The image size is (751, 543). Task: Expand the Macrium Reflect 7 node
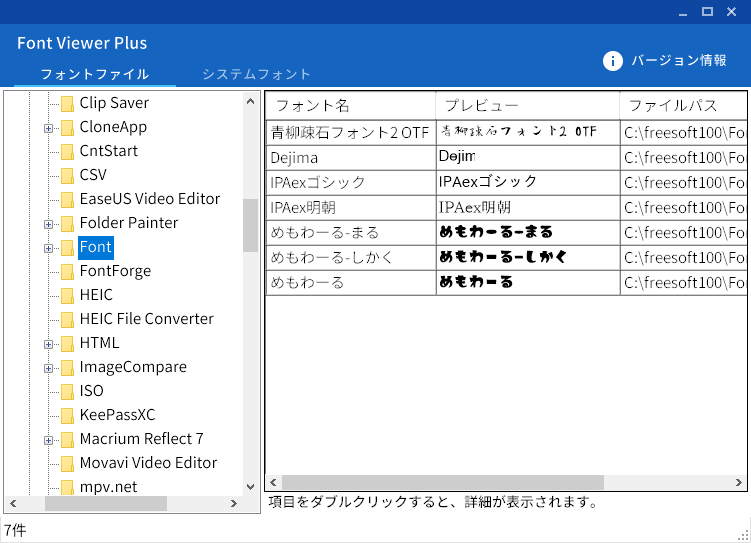point(48,440)
